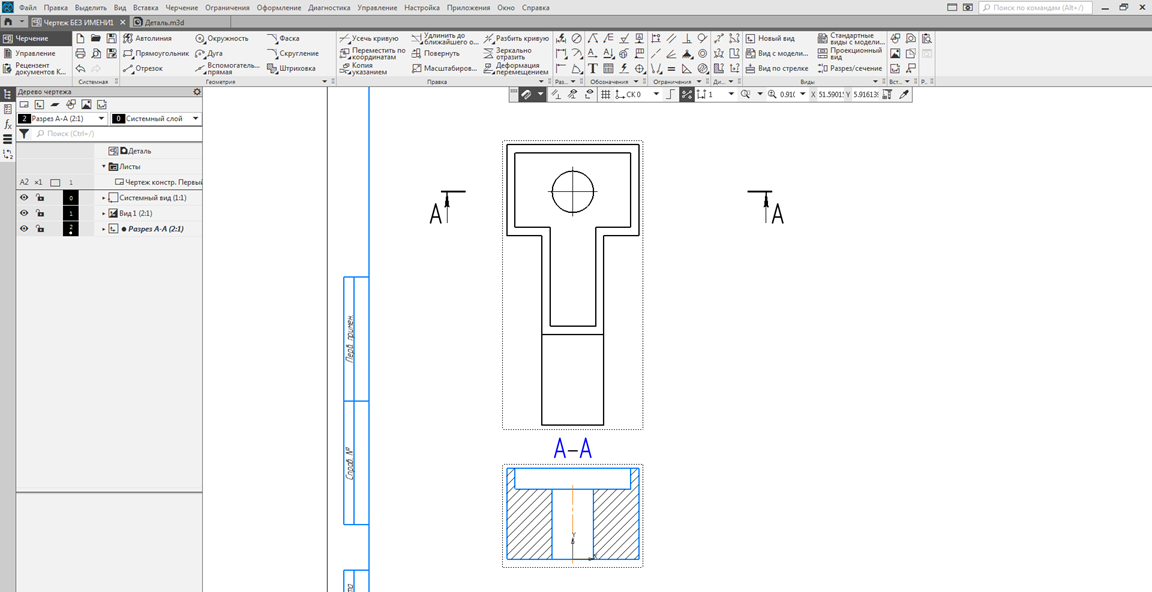The height and width of the screenshot is (592, 1152).
Task: Expand the Системный вид (1:1) tree node
Action: pos(104,198)
